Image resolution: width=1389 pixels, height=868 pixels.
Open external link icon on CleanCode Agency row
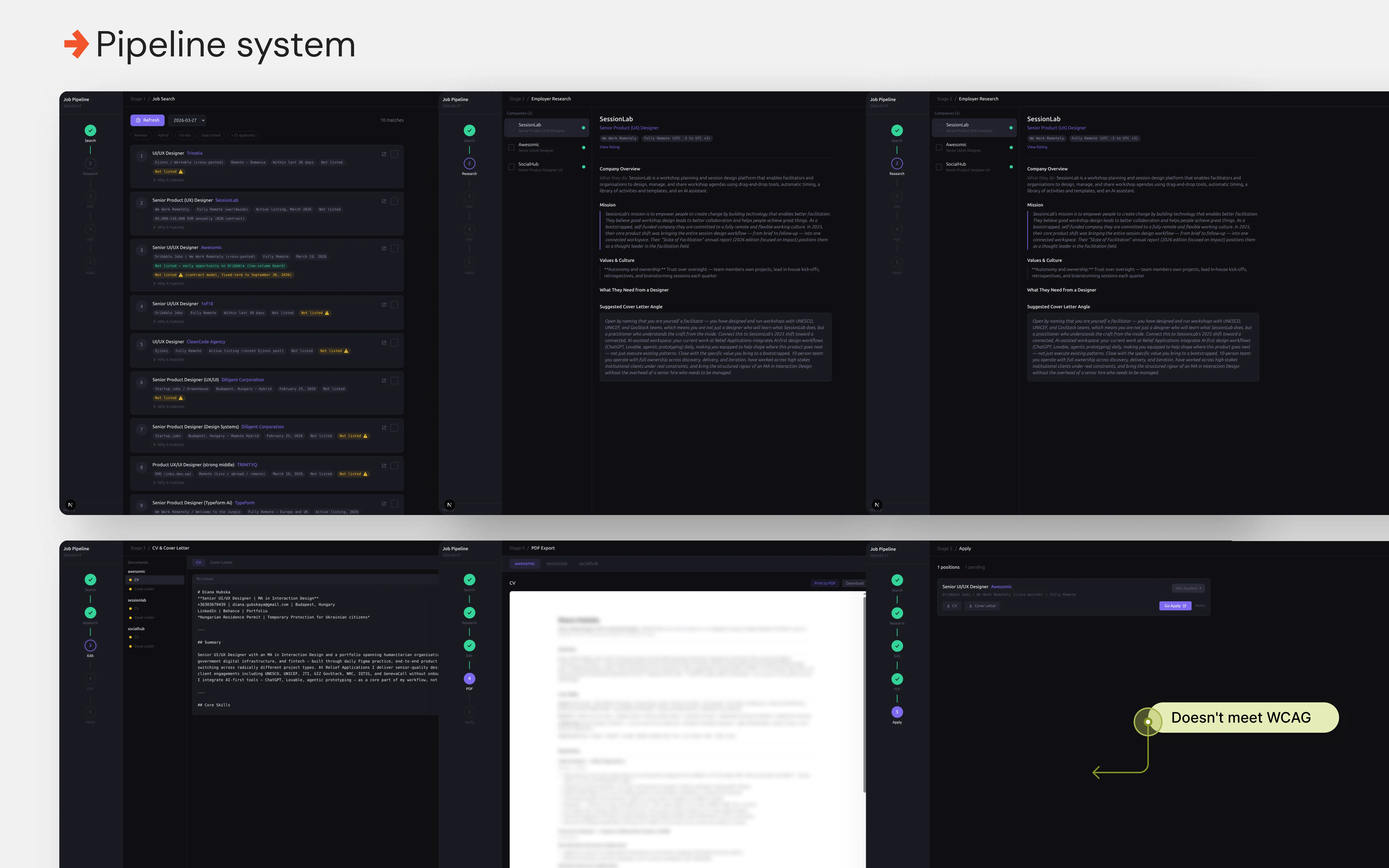pyautogui.click(x=384, y=342)
